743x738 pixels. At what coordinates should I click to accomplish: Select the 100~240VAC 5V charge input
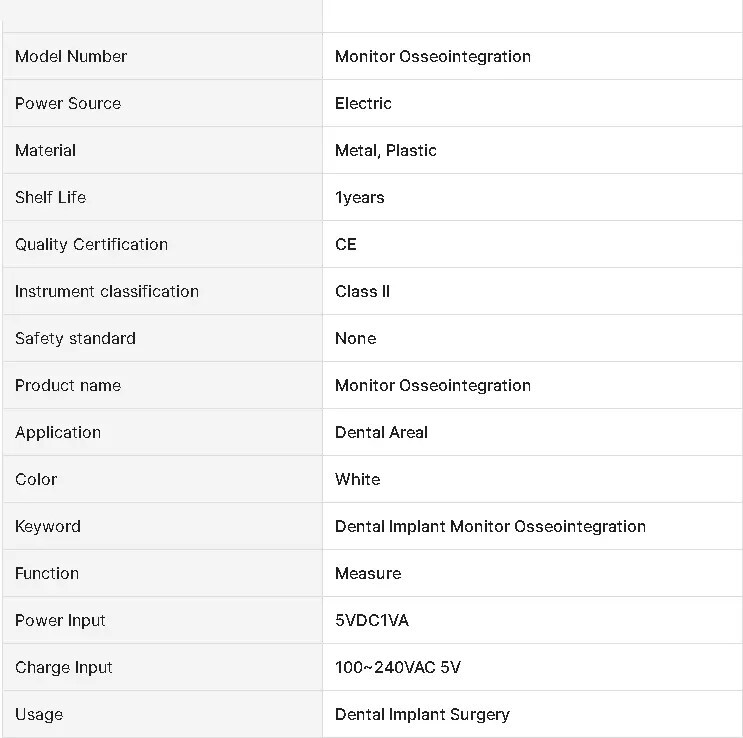pos(398,667)
